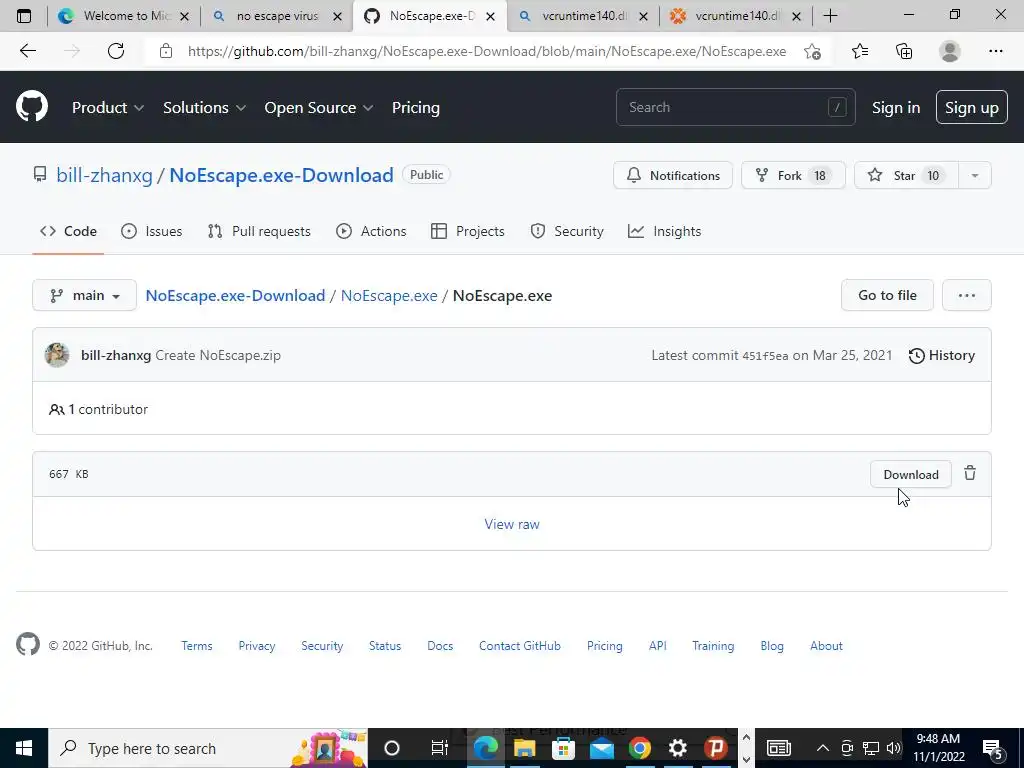
Task: Delete file with trash icon
Action: point(970,473)
